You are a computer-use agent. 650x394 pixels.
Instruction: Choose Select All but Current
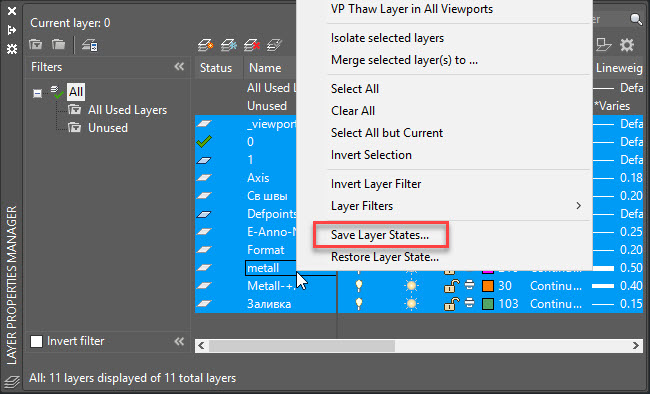click(387, 133)
